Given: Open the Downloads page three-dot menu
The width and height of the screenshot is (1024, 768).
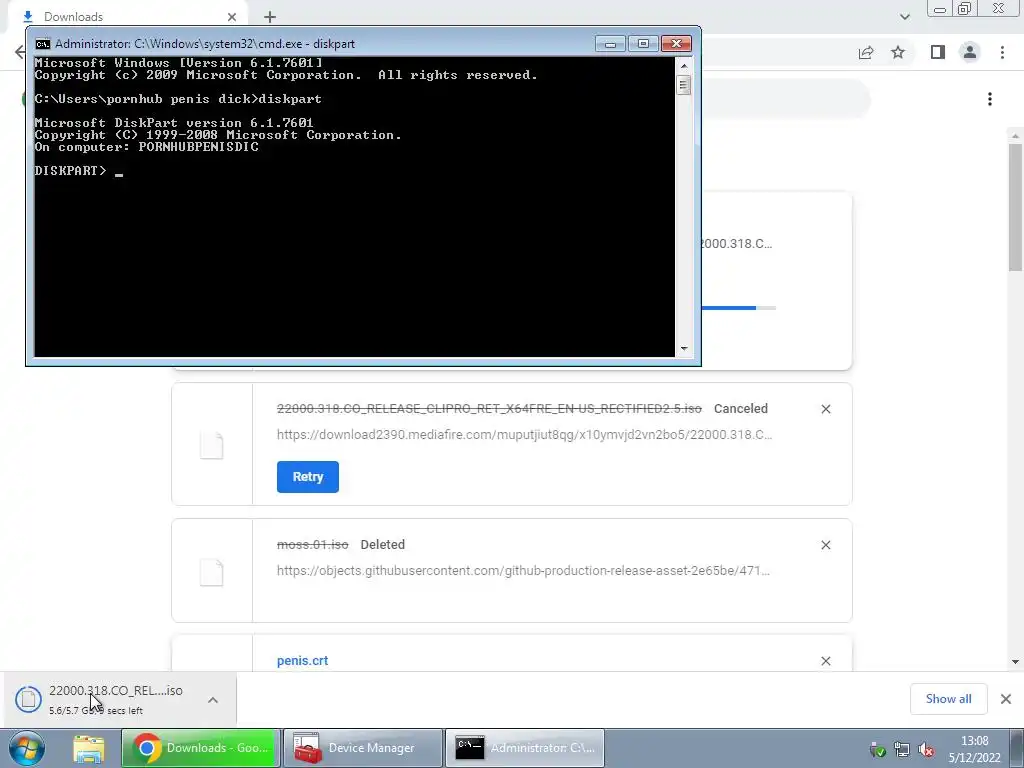Looking at the screenshot, I should (990, 99).
